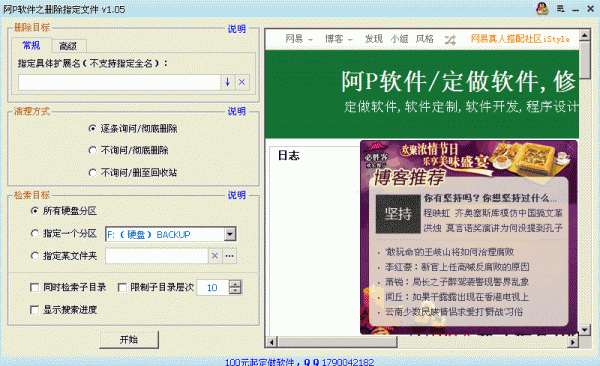Click horizontal scrollbar left arrow
The width and height of the screenshot is (600, 366).
pos(271,342)
